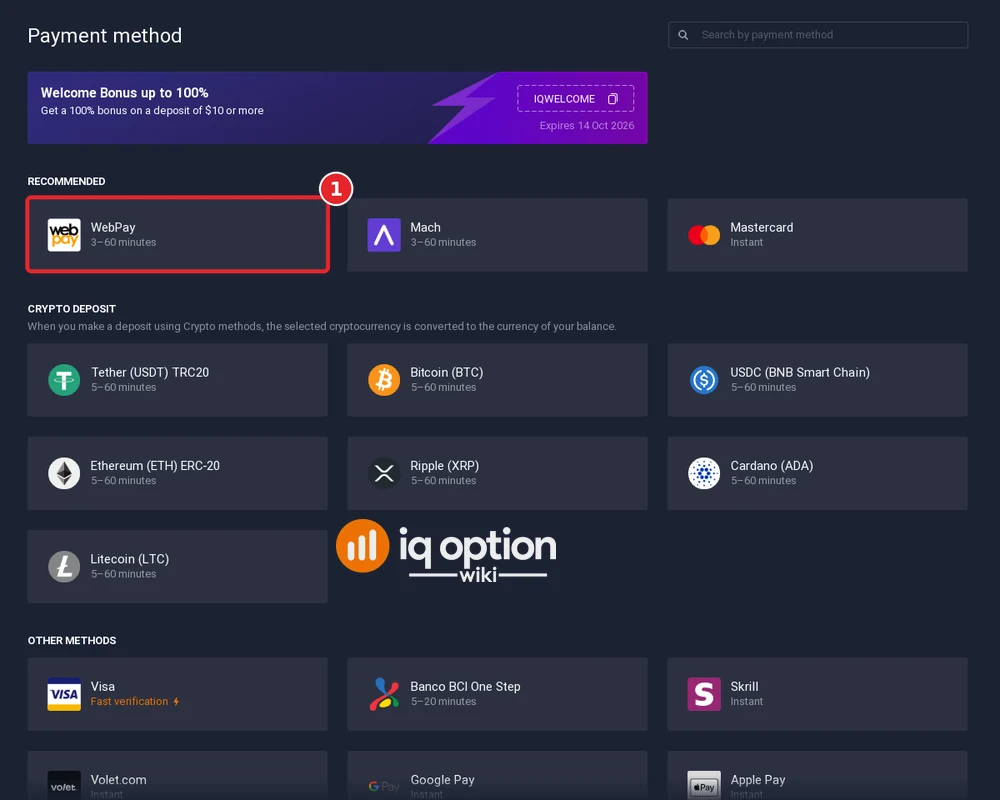The width and height of the screenshot is (1000, 800).
Task: Click the Bitcoin orange B icon
Action: (x=384, y=380)
